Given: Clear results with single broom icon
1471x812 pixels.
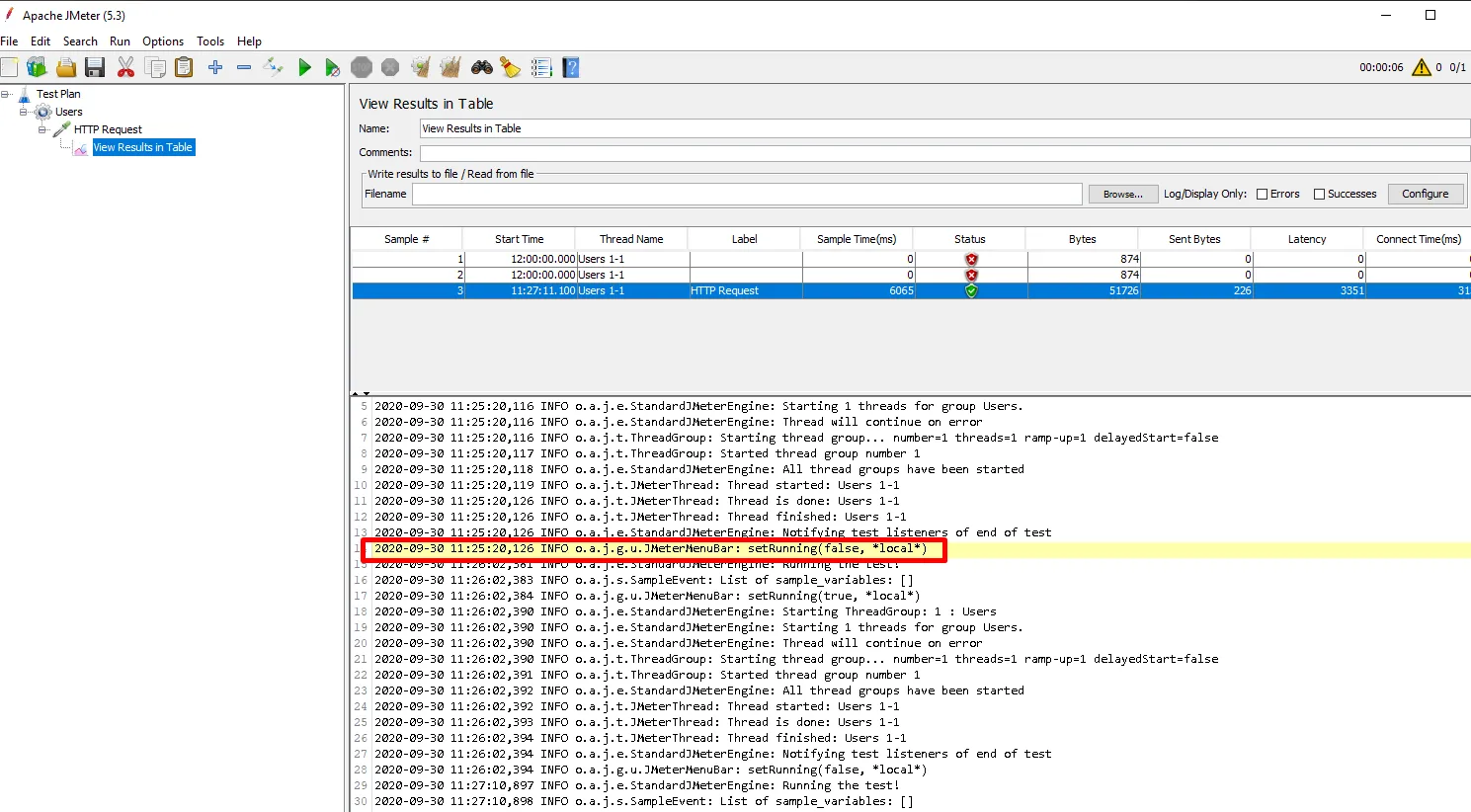Looking at the screenshot, I should click(x=421, y=67).
